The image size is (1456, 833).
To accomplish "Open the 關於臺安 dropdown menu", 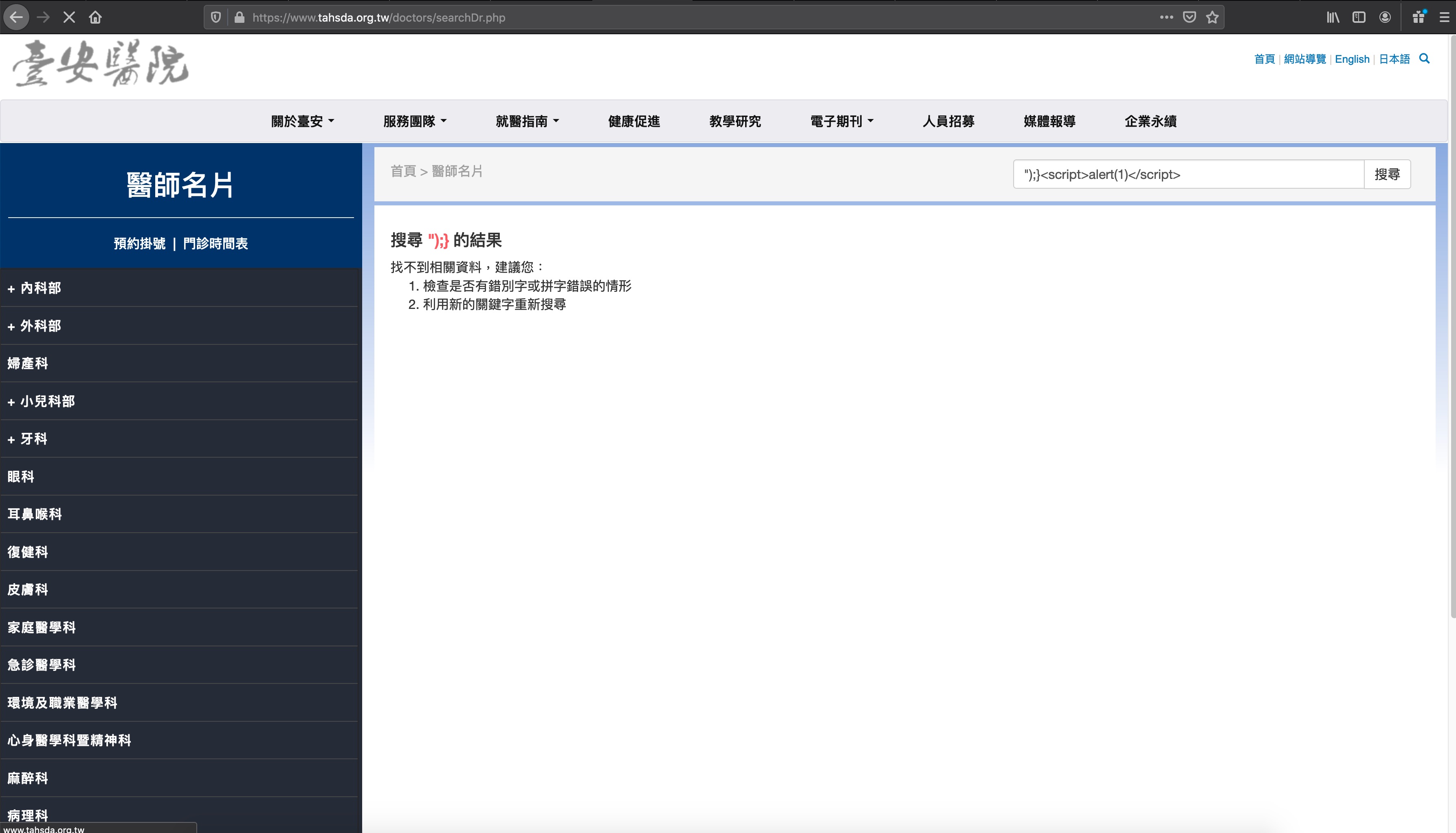I will (303, 121).
